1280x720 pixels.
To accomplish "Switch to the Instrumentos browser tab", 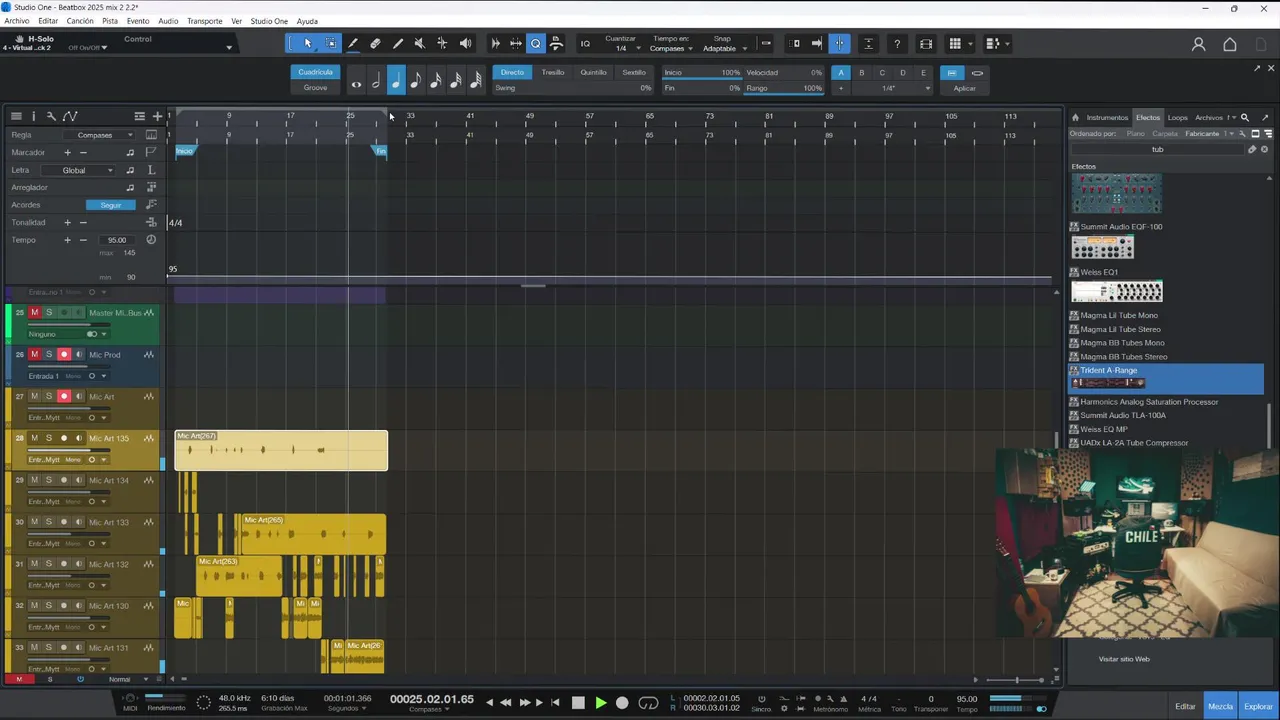I will pyautogui.click(x=1107, y=118).
